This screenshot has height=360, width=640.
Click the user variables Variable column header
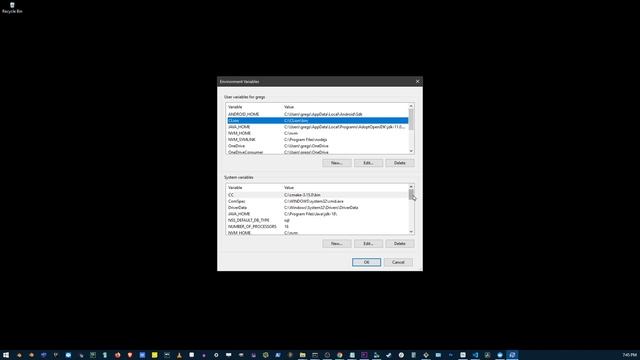click(x=254, y=107)
